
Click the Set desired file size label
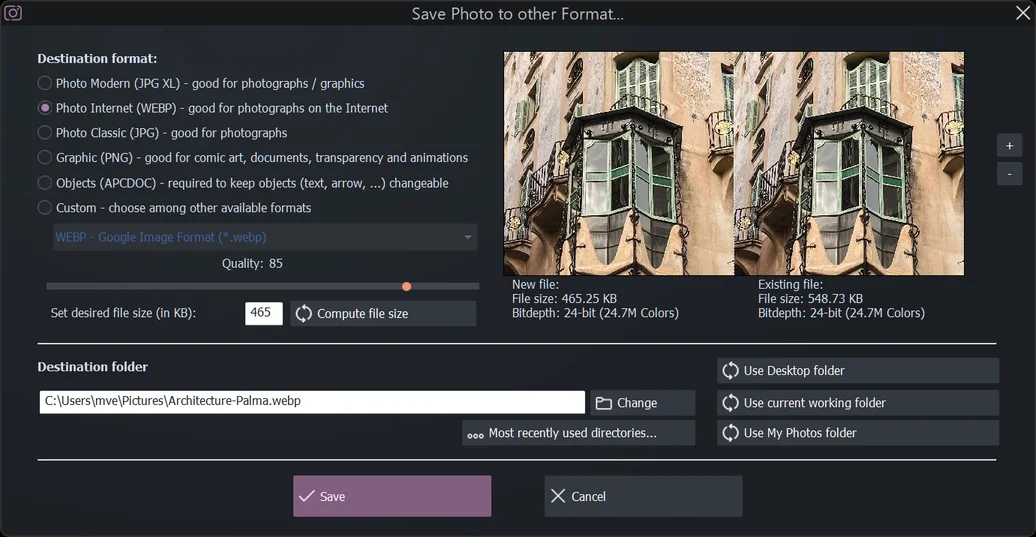[x=123, y=313]
